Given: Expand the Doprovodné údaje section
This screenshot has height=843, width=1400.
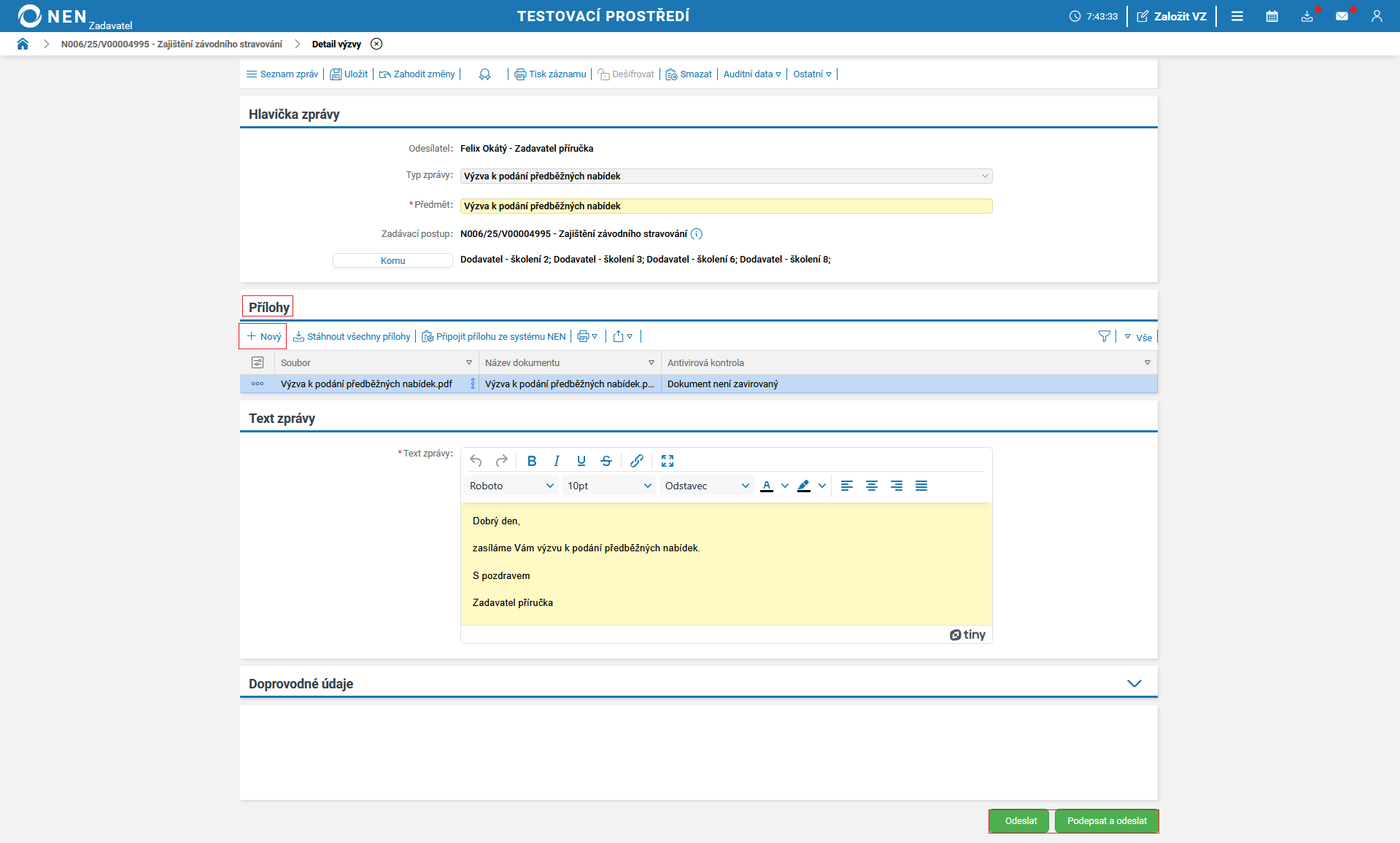Looking at the screenshot, I should tap(1134, 683).
